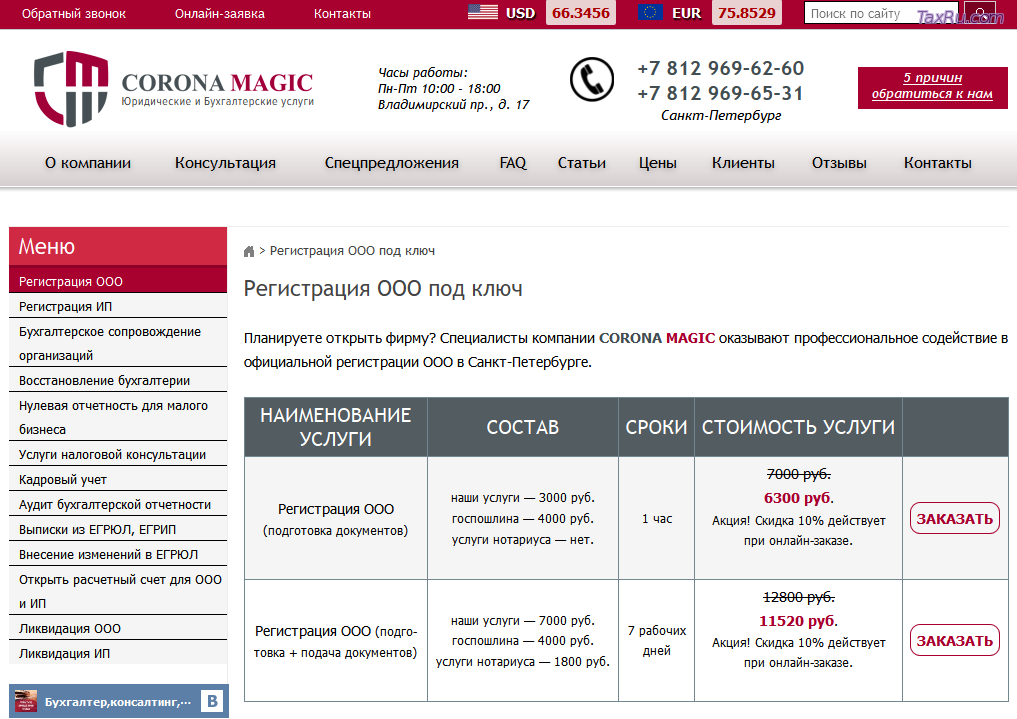
Task: Click the telephone handset icon
Action: [x=592, y=80]
